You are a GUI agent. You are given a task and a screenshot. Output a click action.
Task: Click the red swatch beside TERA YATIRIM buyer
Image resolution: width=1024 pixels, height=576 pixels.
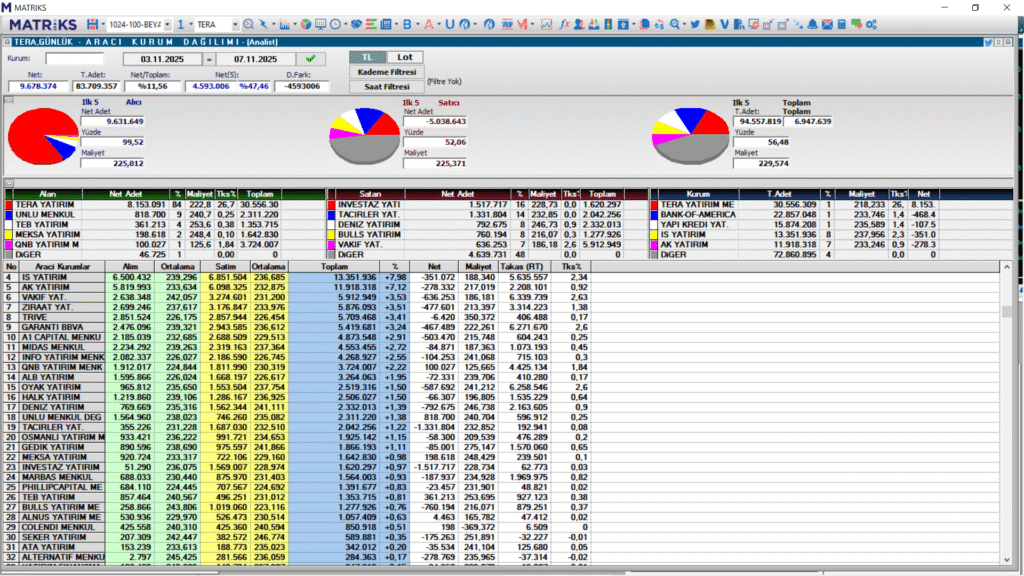click(x=8, y=204)
